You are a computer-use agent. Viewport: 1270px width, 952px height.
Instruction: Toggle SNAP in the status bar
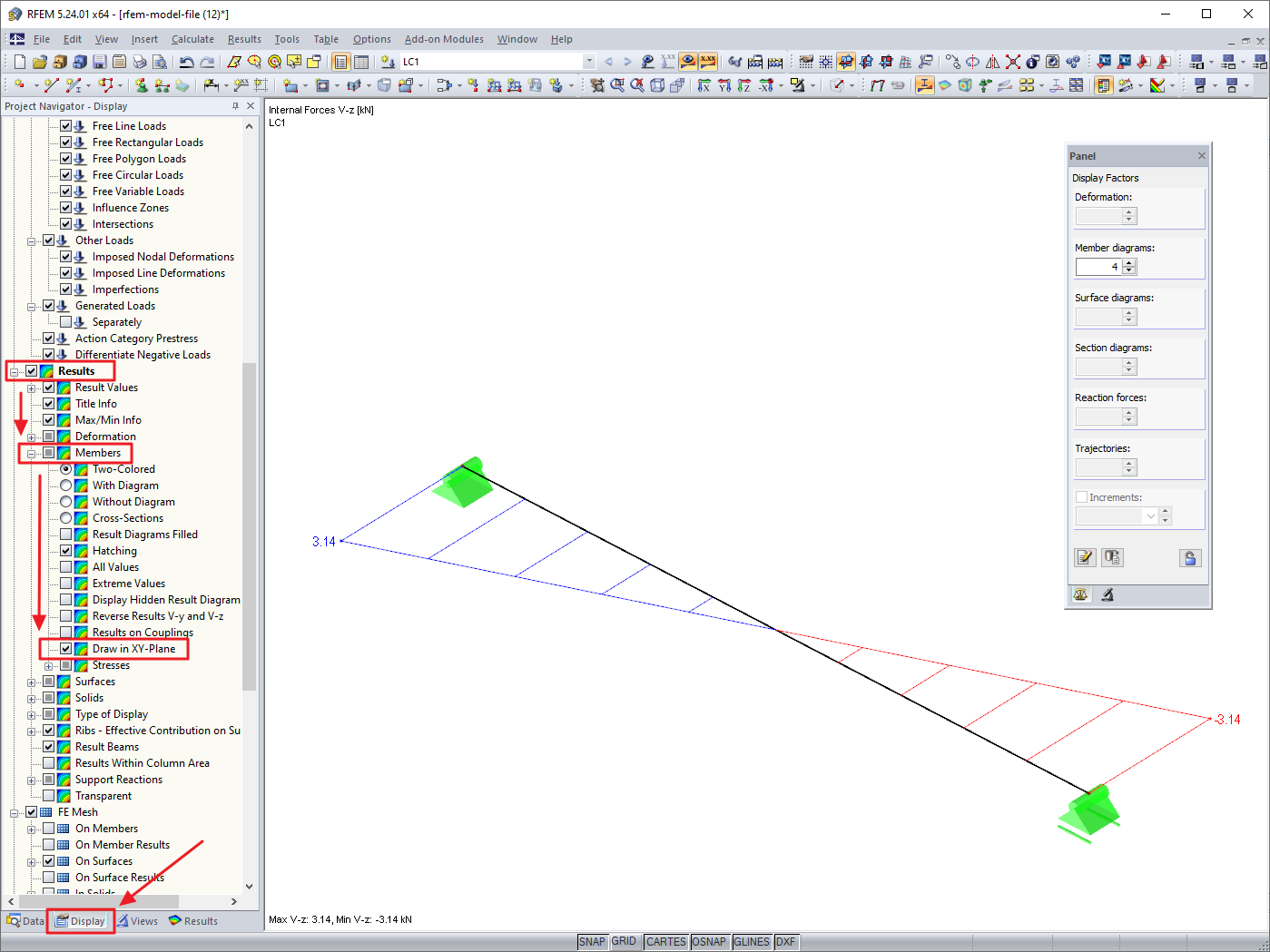coord(592,942)
